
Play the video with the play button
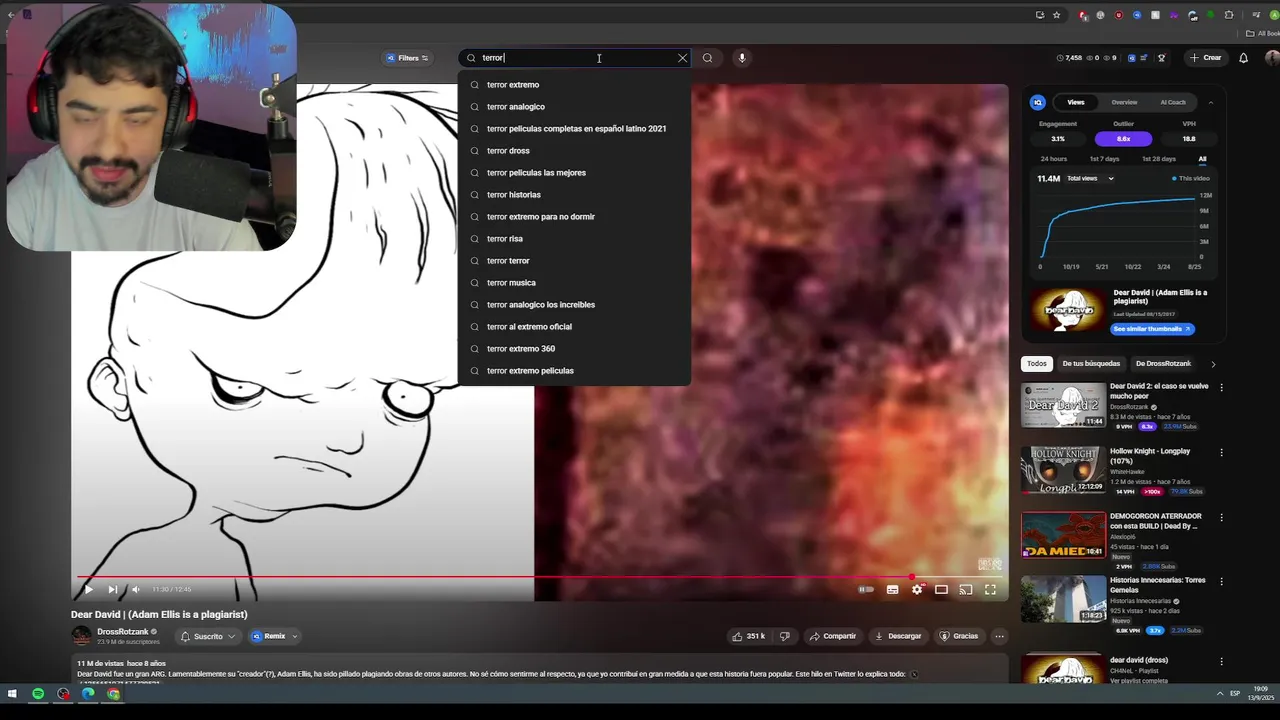(88, 589)
